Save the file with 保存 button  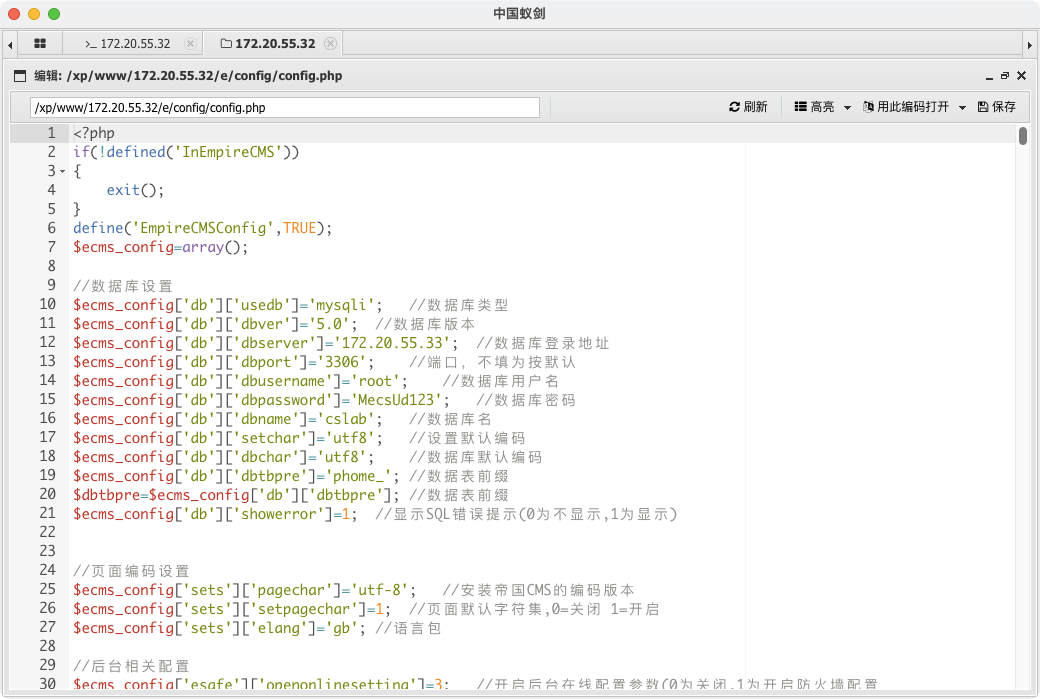[x=996, y=107]
